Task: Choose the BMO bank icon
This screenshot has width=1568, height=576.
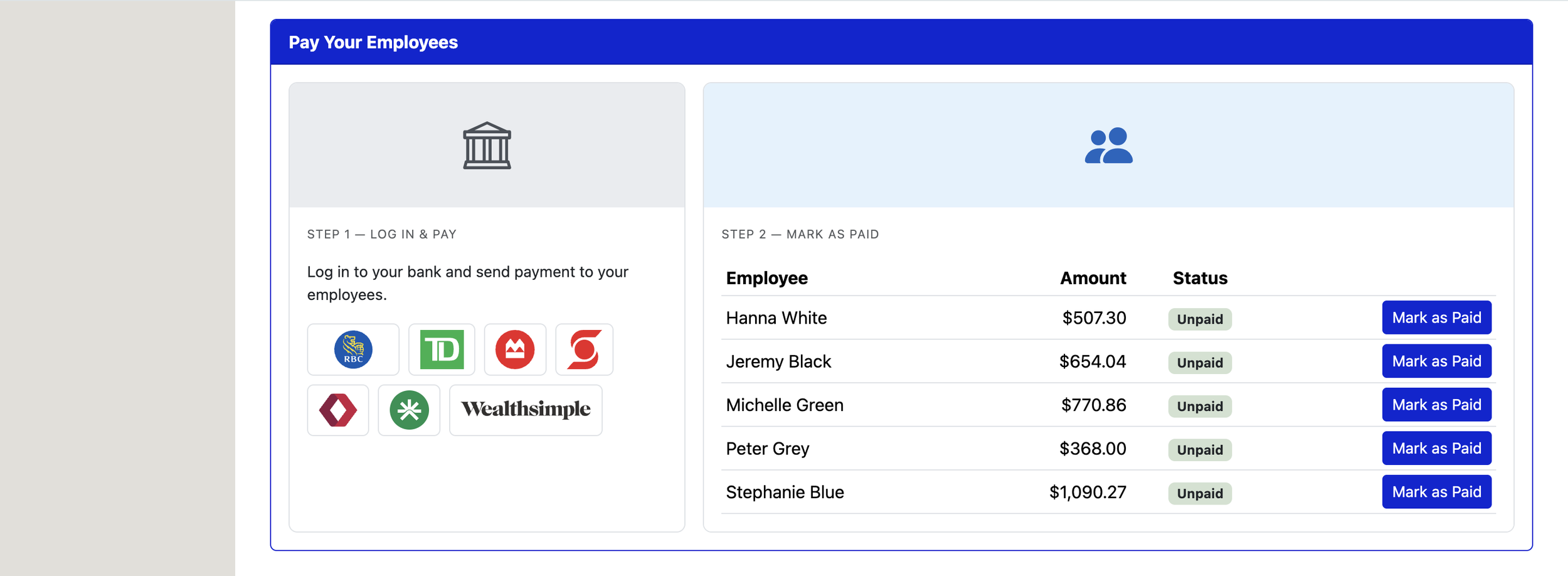Action: pos(515,349)
